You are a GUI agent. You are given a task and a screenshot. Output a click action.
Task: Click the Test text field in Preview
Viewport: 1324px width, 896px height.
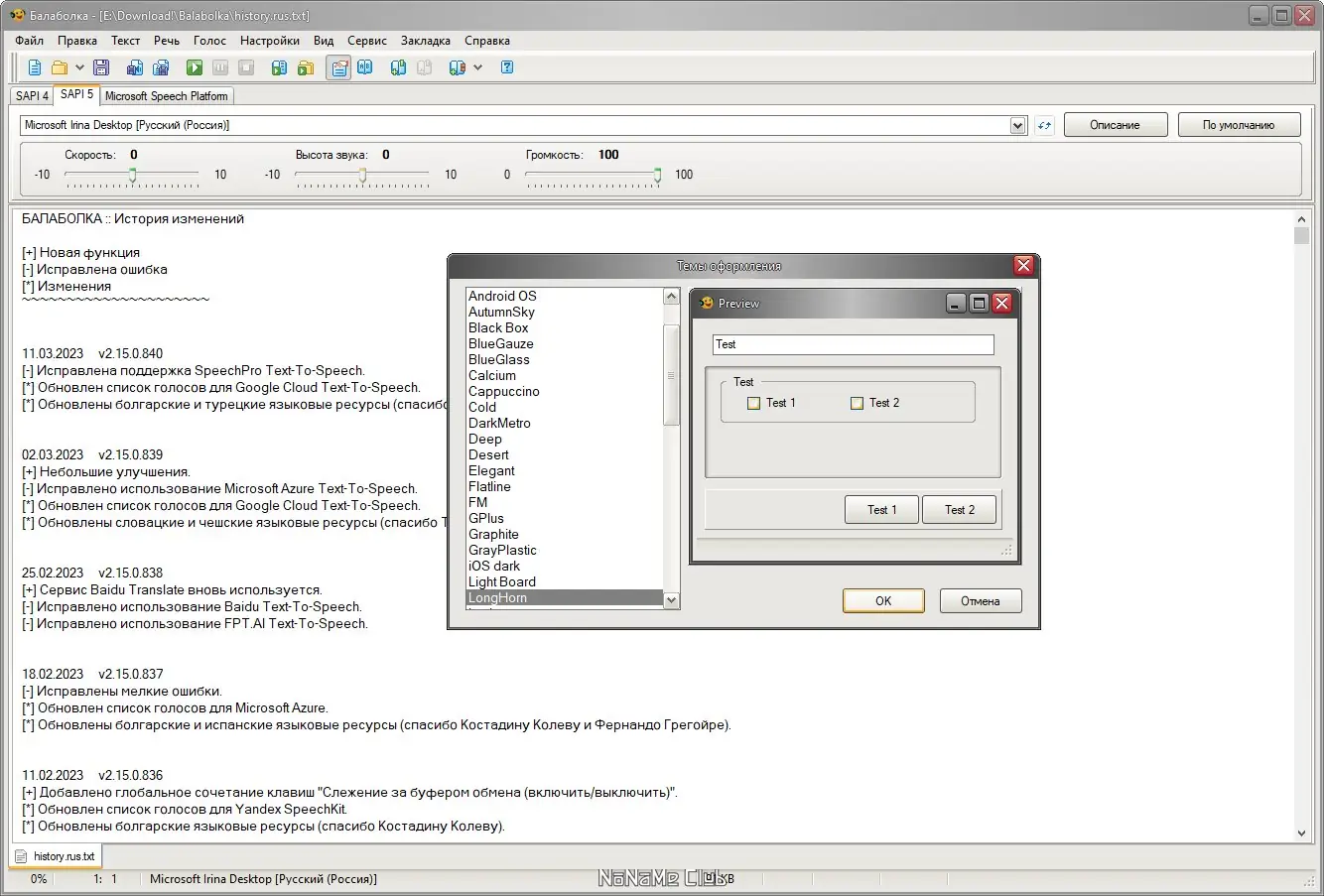pos(854,344)
